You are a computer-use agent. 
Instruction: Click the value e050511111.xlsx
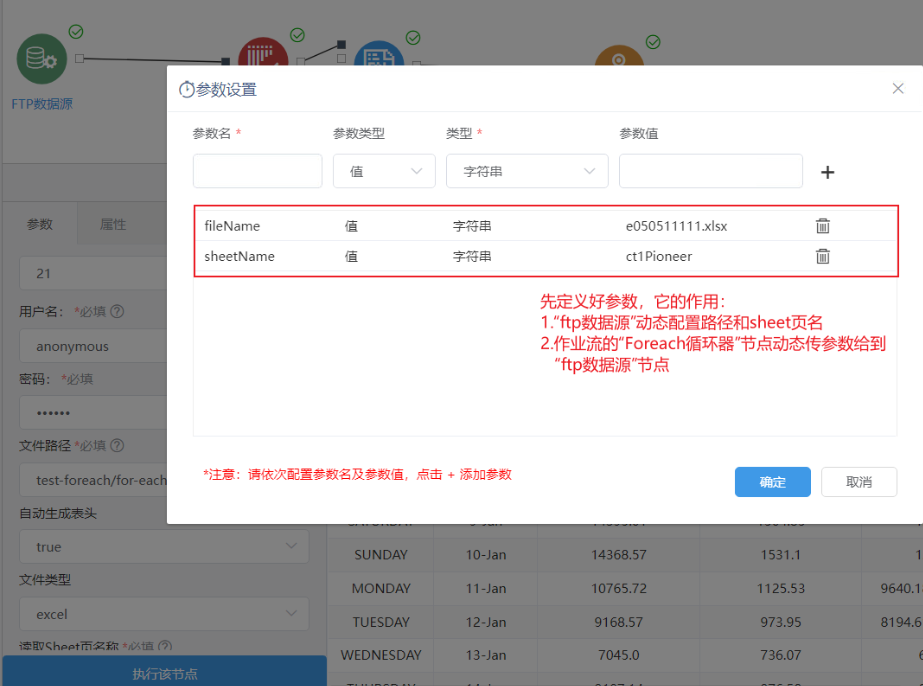(676, 226)
